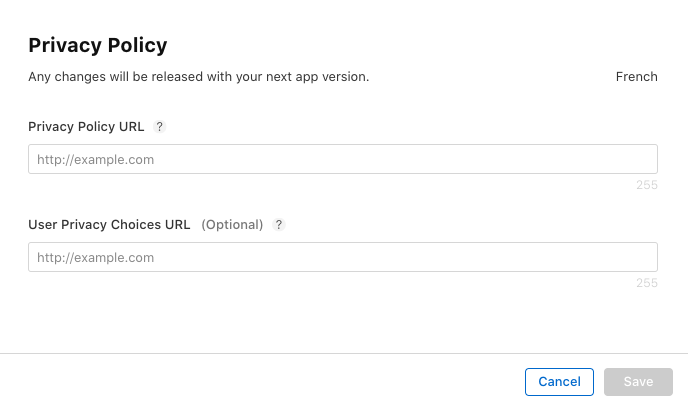Select the 255 counter under Privacy Policy URL
The image size is (688, 405).
click(x=647, y=185)
